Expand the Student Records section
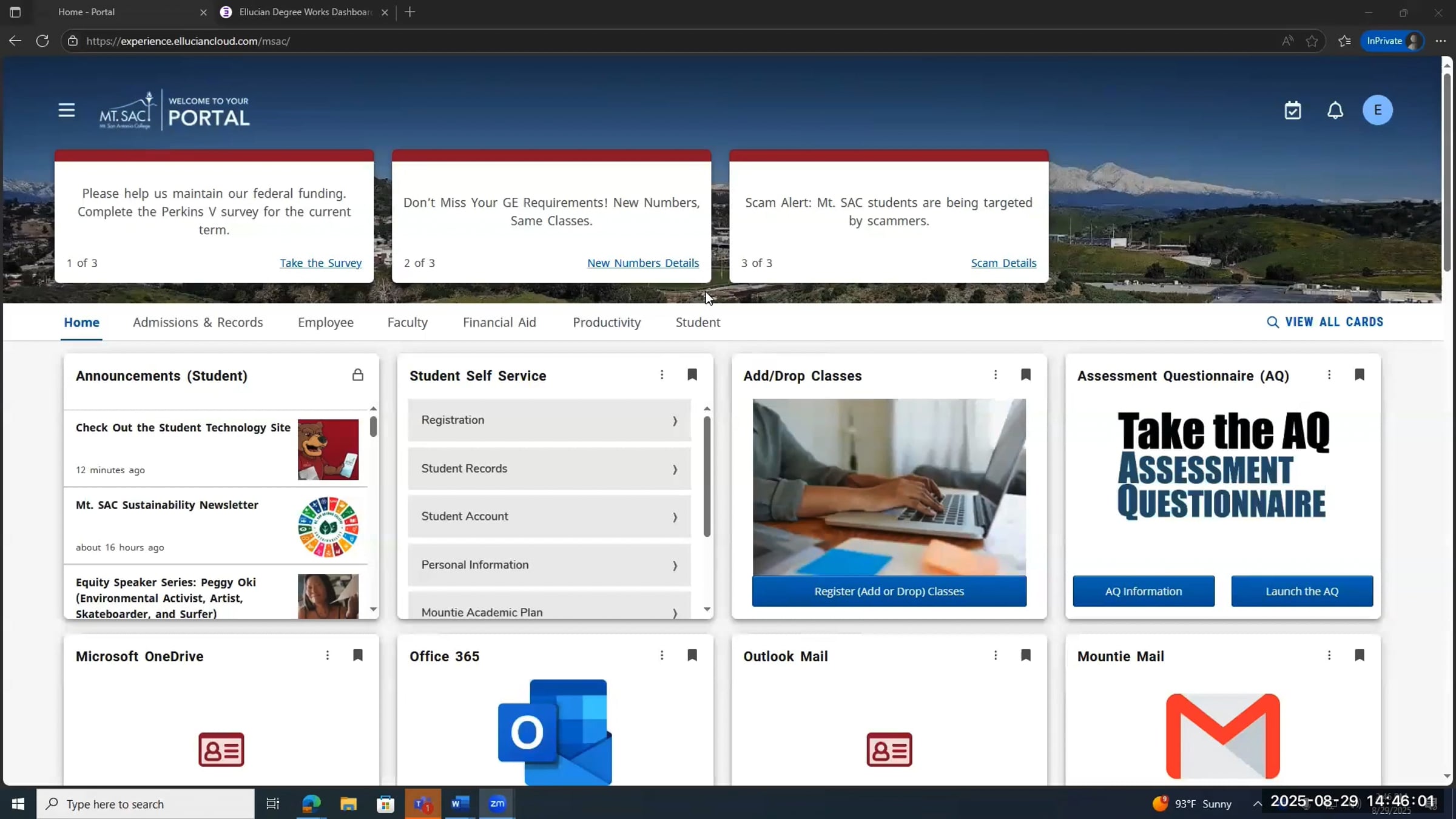The height and width of the screenshot is (819, 1456). (549, 468)
